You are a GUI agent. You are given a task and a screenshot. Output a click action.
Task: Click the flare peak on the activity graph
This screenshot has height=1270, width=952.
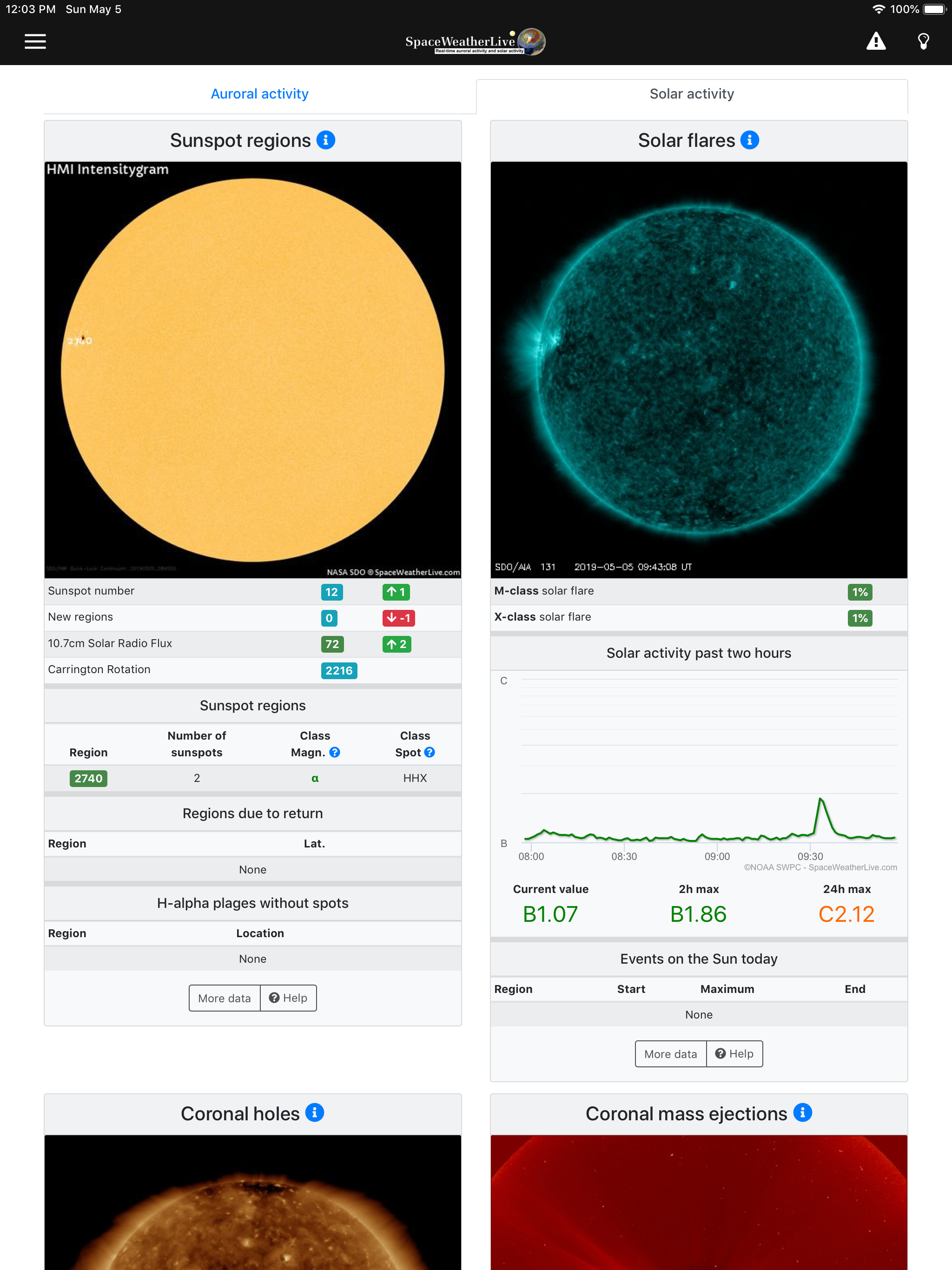click(821, 799)
